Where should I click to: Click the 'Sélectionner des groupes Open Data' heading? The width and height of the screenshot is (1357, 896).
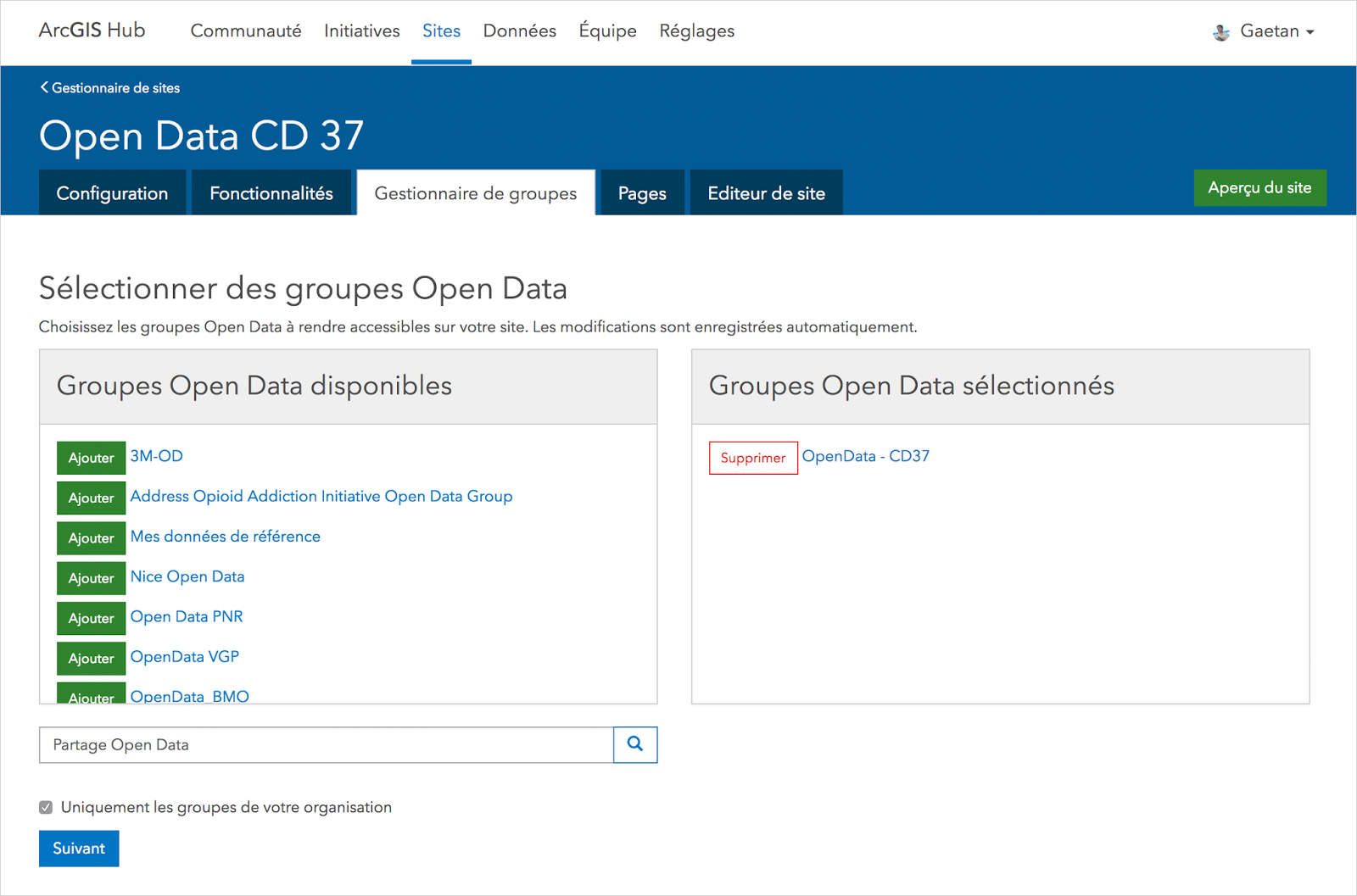[303, 288]
